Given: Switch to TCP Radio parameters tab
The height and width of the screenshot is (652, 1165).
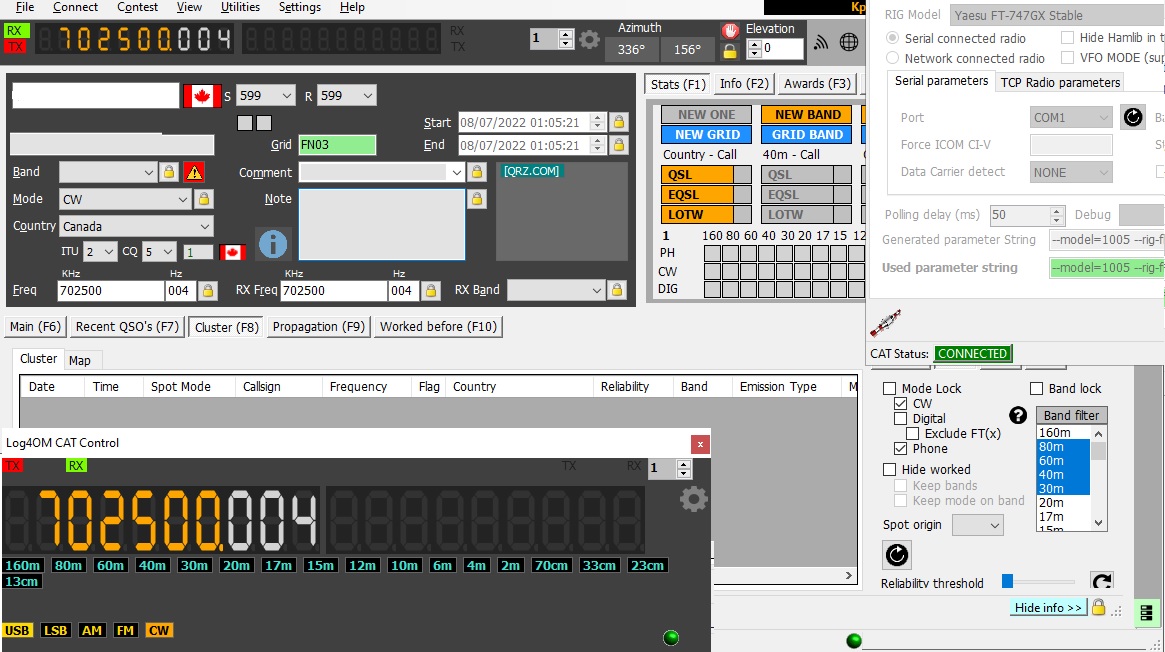Looking at the screenshot, I should pos(1060,82).
